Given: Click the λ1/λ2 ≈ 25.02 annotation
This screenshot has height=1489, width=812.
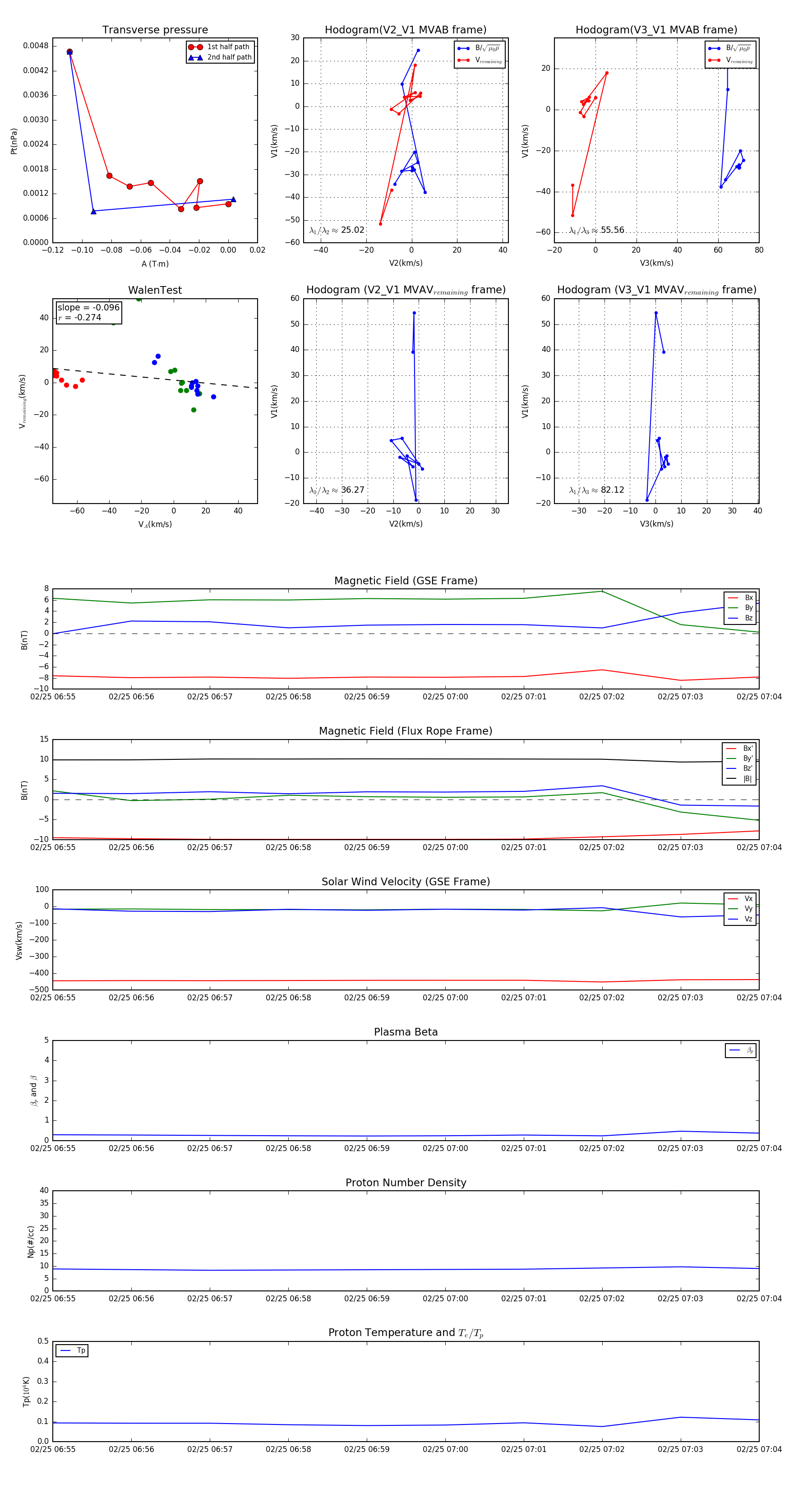Looking at the screenshot, I should [337, 230].
